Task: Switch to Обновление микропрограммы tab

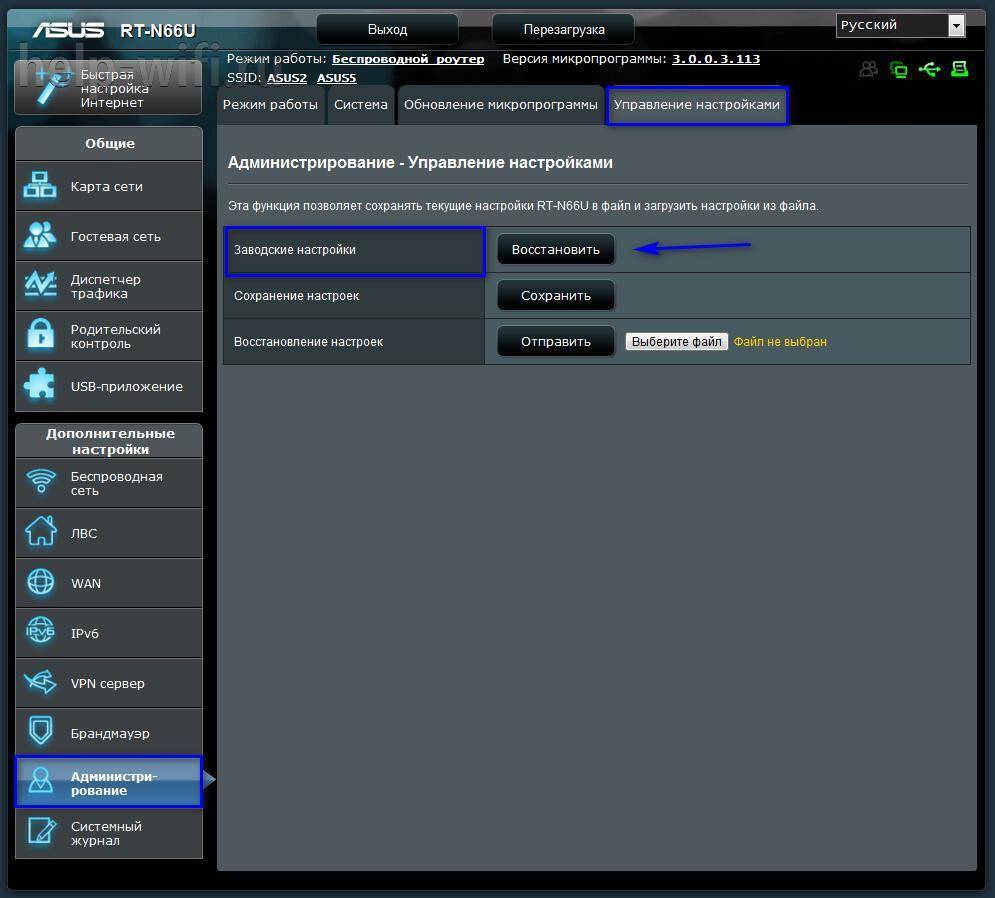Action: click(501, 105)
